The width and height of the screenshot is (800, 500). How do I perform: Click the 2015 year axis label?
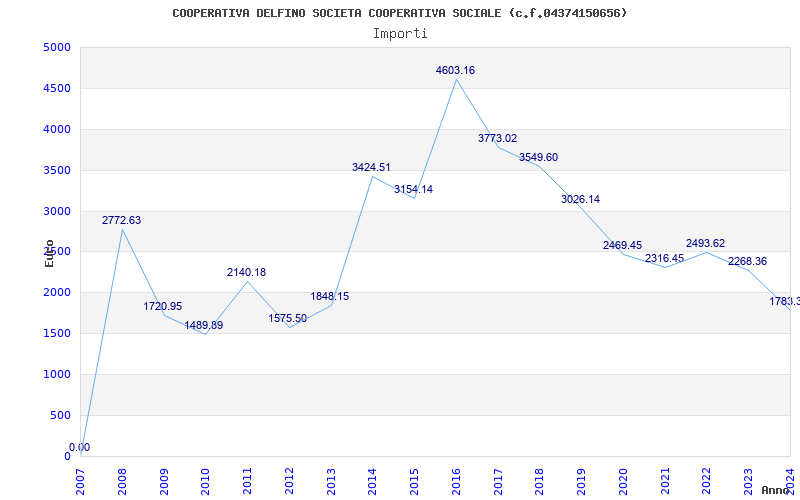coord(414,482)
